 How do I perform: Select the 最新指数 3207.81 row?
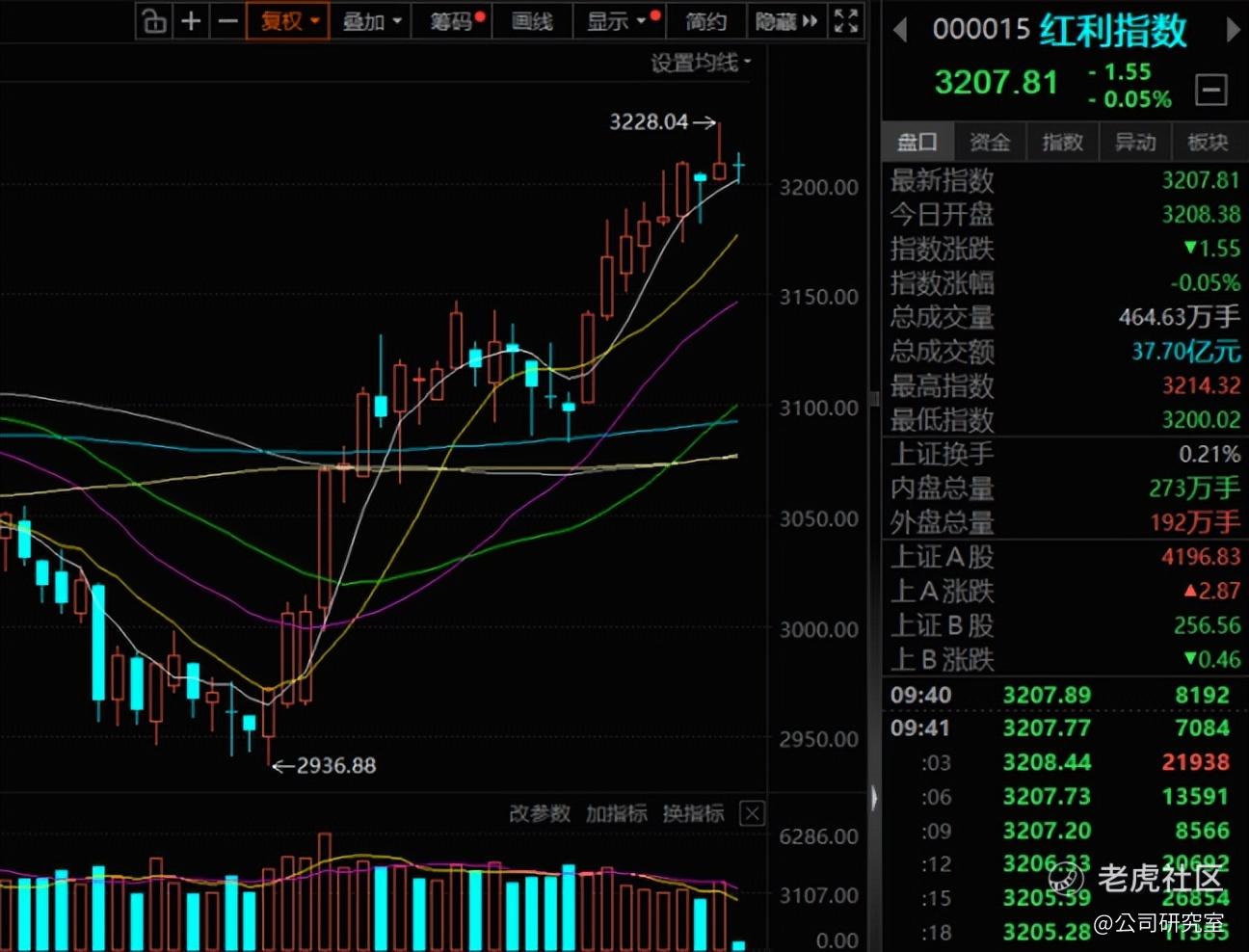(1065, 180)
